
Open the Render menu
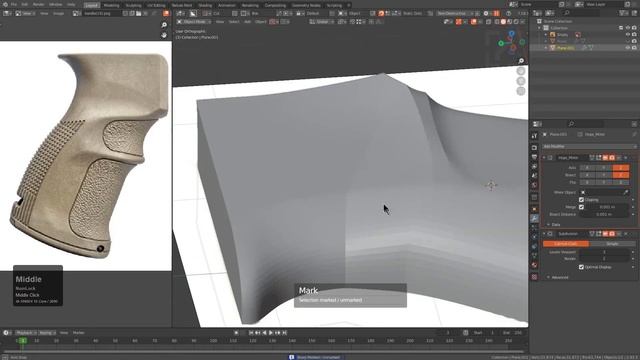(x=38, y=4)
